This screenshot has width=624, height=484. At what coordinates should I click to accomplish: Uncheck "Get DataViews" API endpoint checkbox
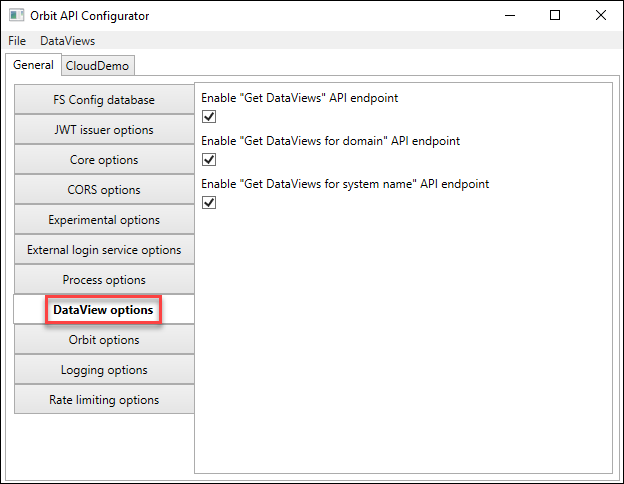(209, 117)
